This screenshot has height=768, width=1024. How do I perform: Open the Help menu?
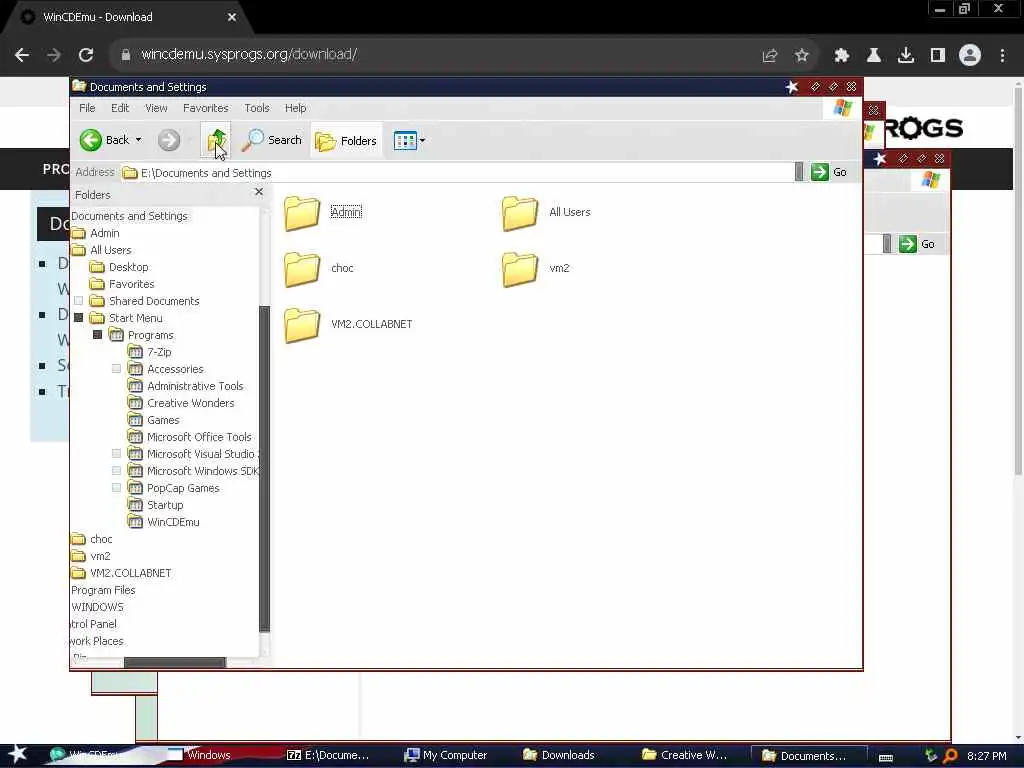click(295, 108)
